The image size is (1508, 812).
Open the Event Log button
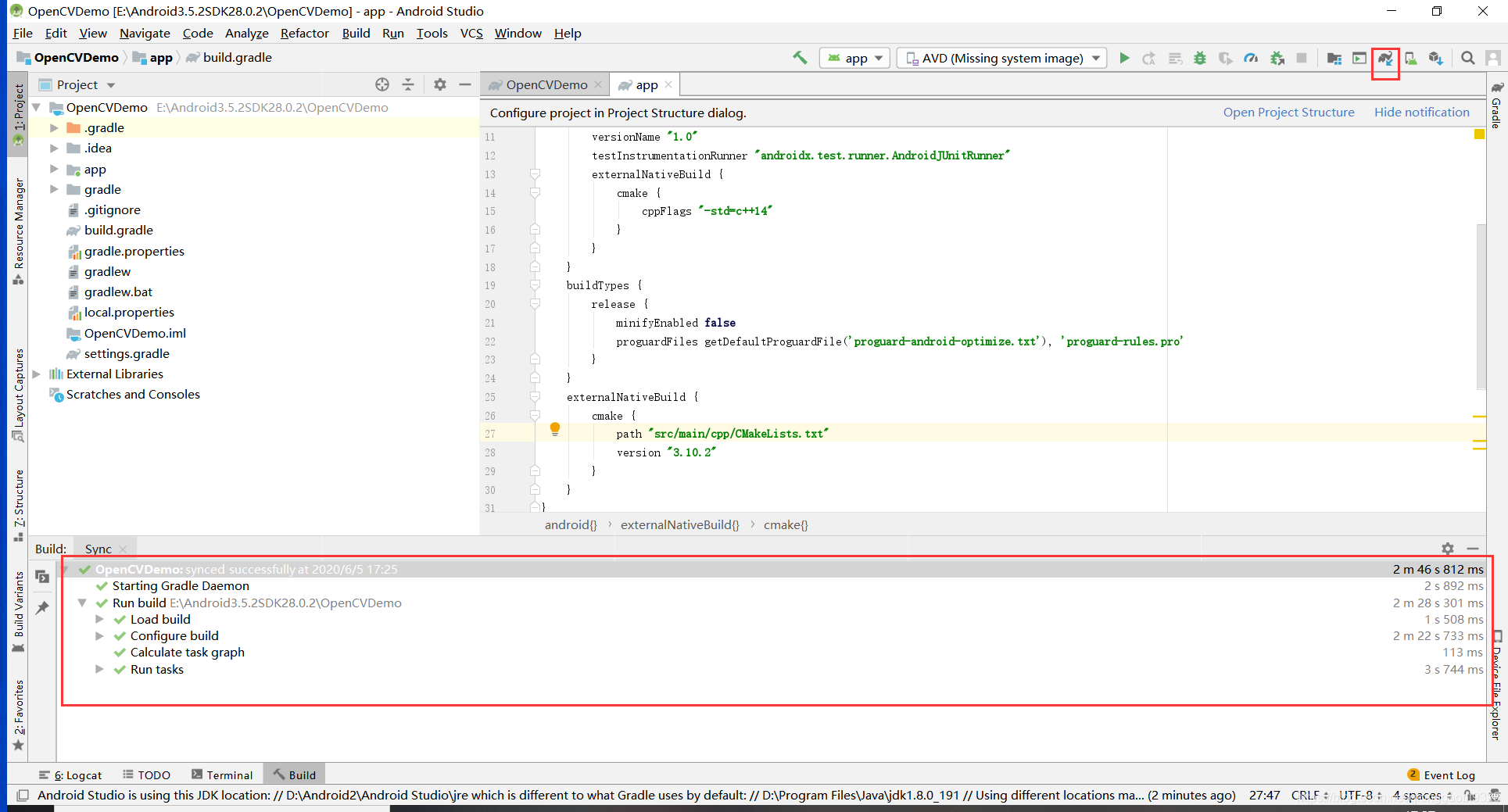click(x=1441, y=775)
